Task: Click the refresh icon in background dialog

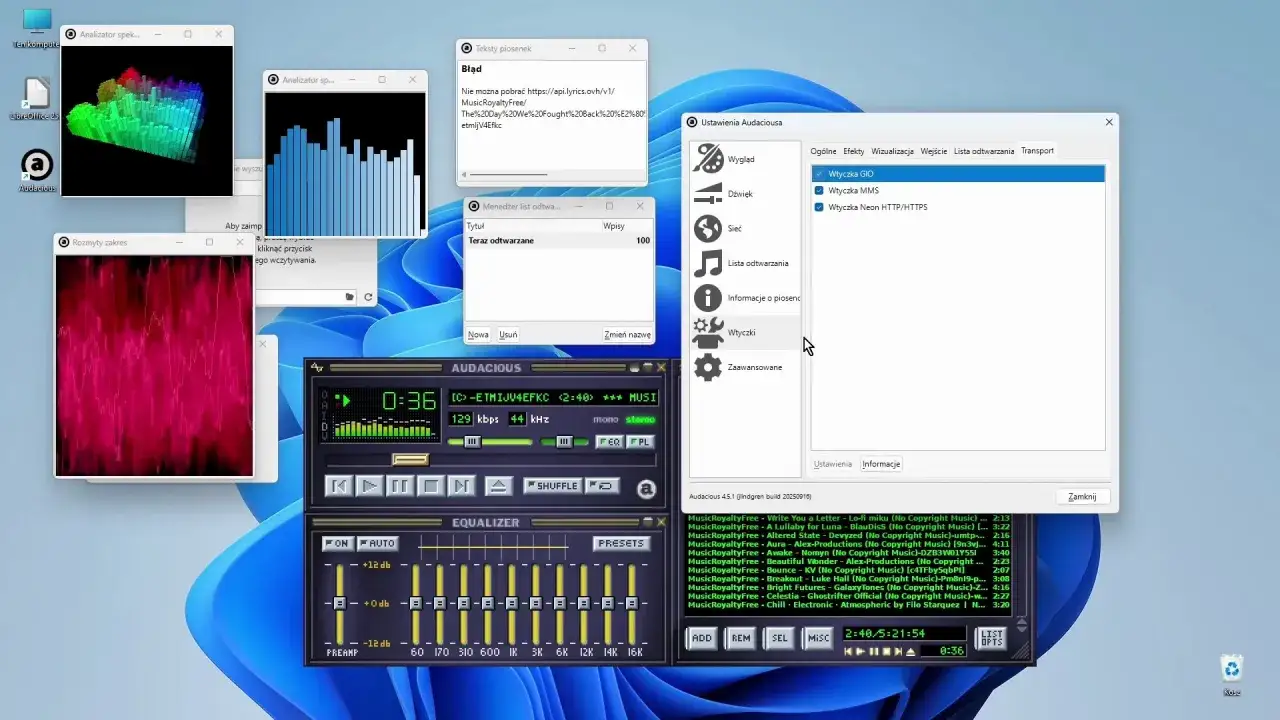Action: tap(368, 297)
